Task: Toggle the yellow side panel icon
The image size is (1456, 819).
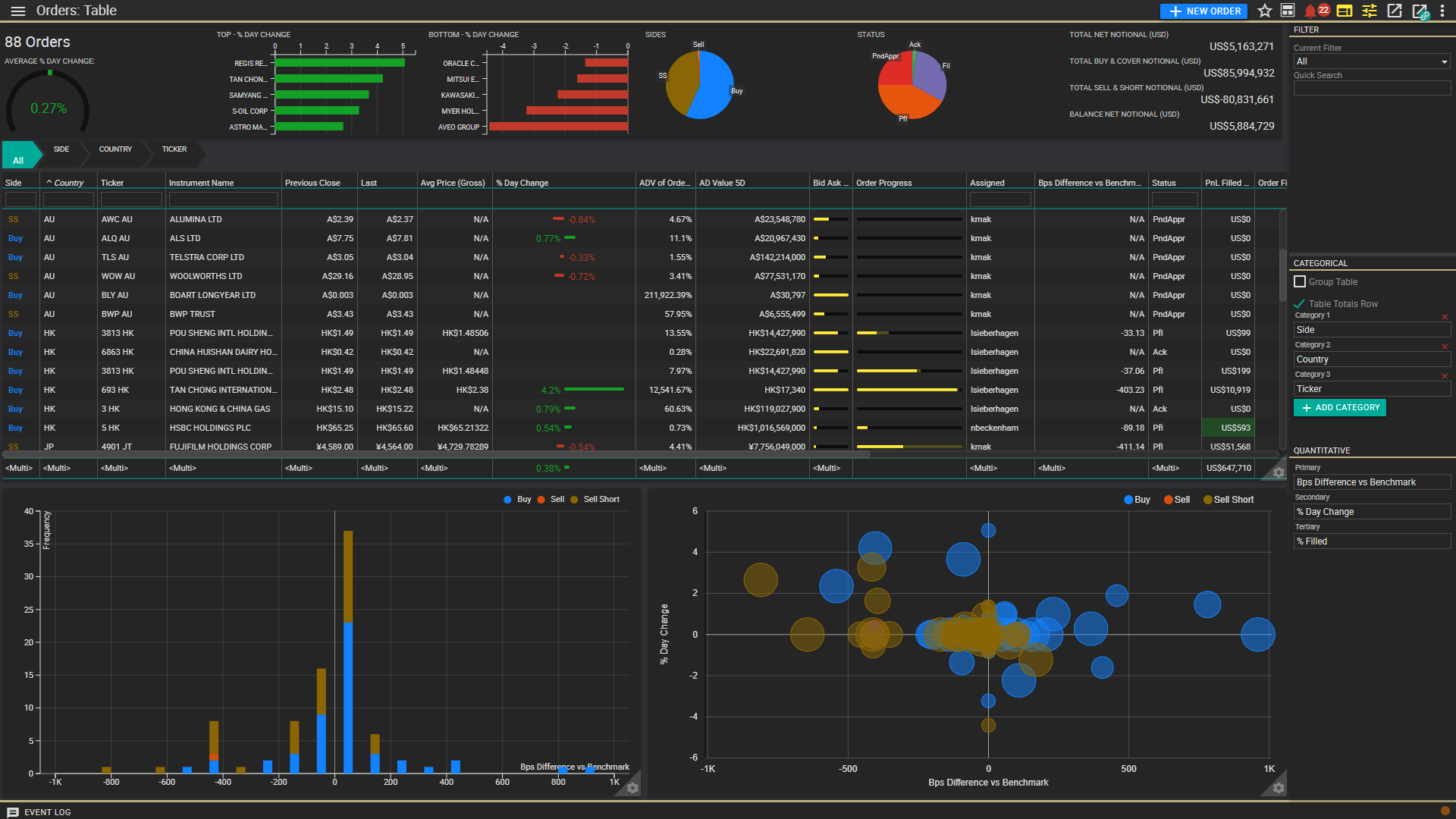Action: 1345,11
